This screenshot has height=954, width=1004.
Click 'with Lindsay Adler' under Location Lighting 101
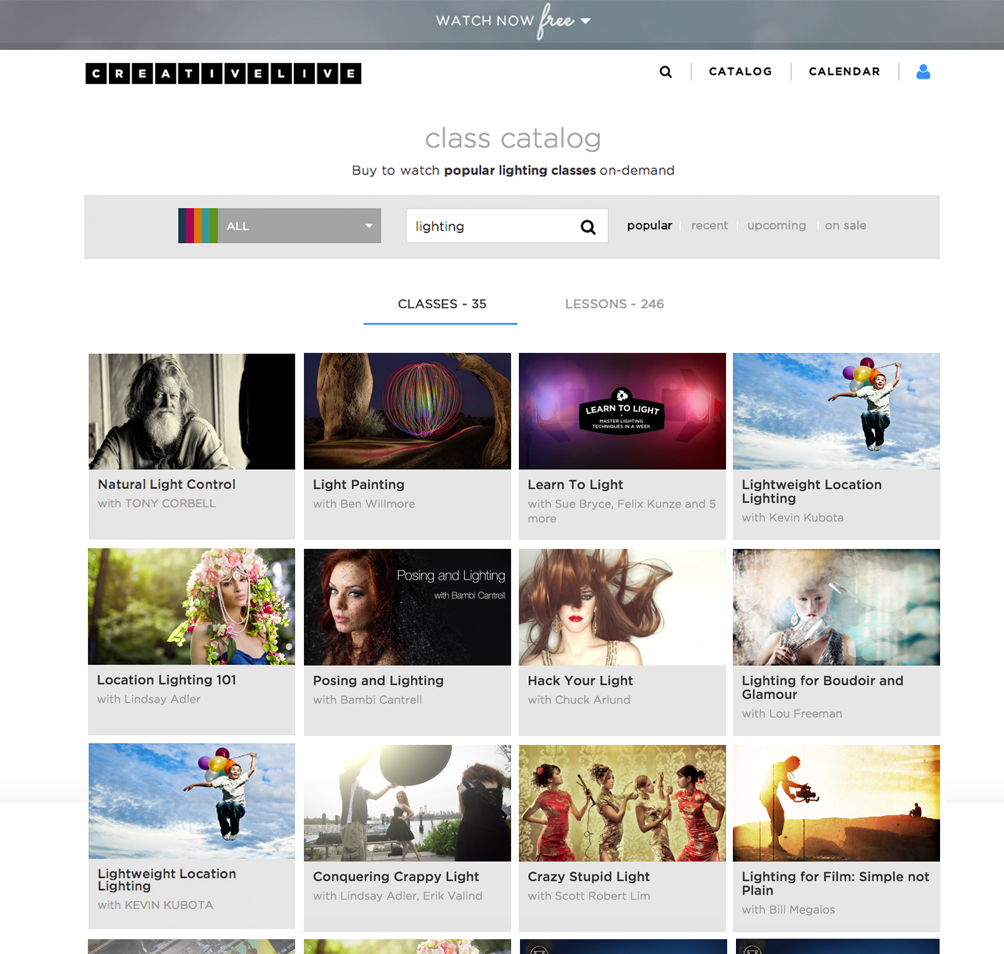point(149,699)
